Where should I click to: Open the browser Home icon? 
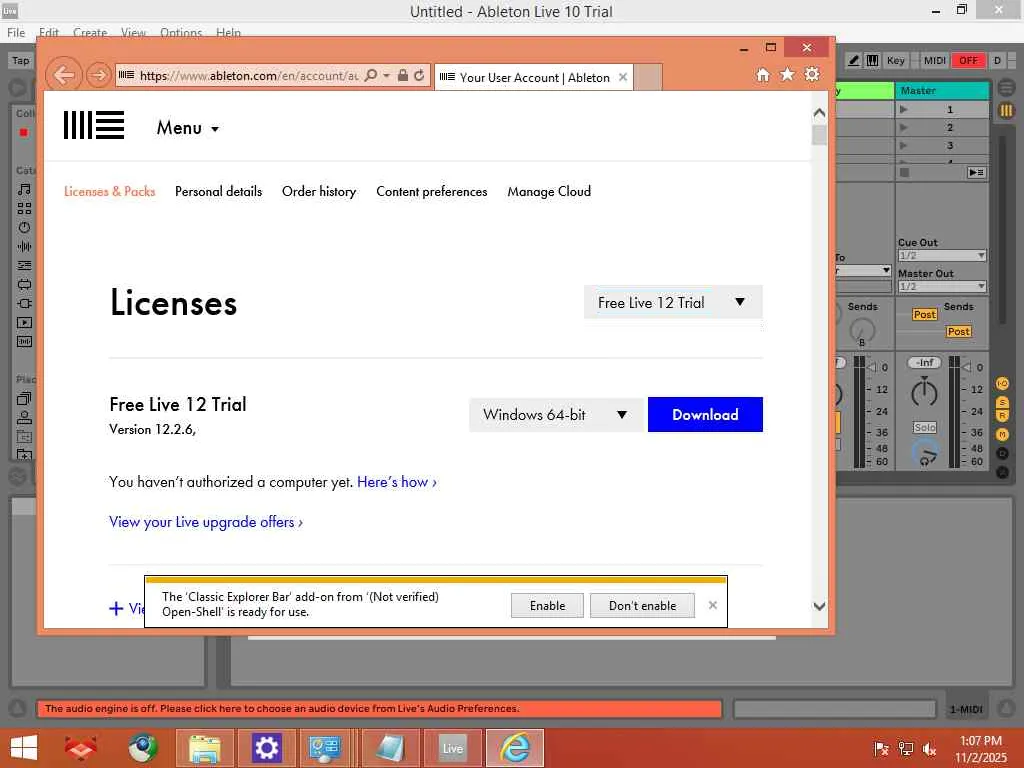tap(763, 74)
